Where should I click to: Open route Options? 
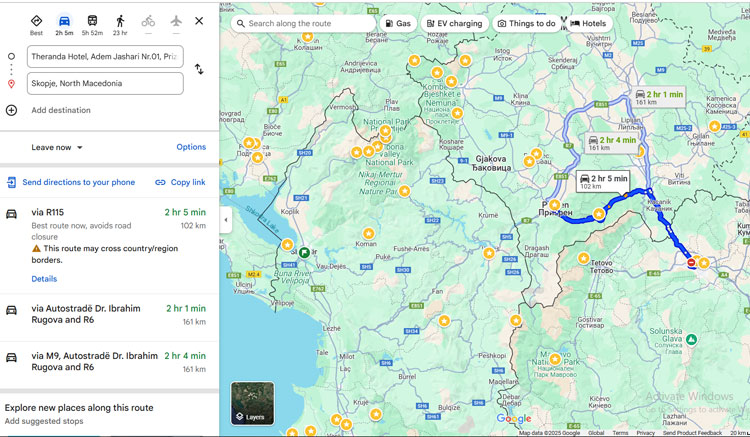point(191,147)
